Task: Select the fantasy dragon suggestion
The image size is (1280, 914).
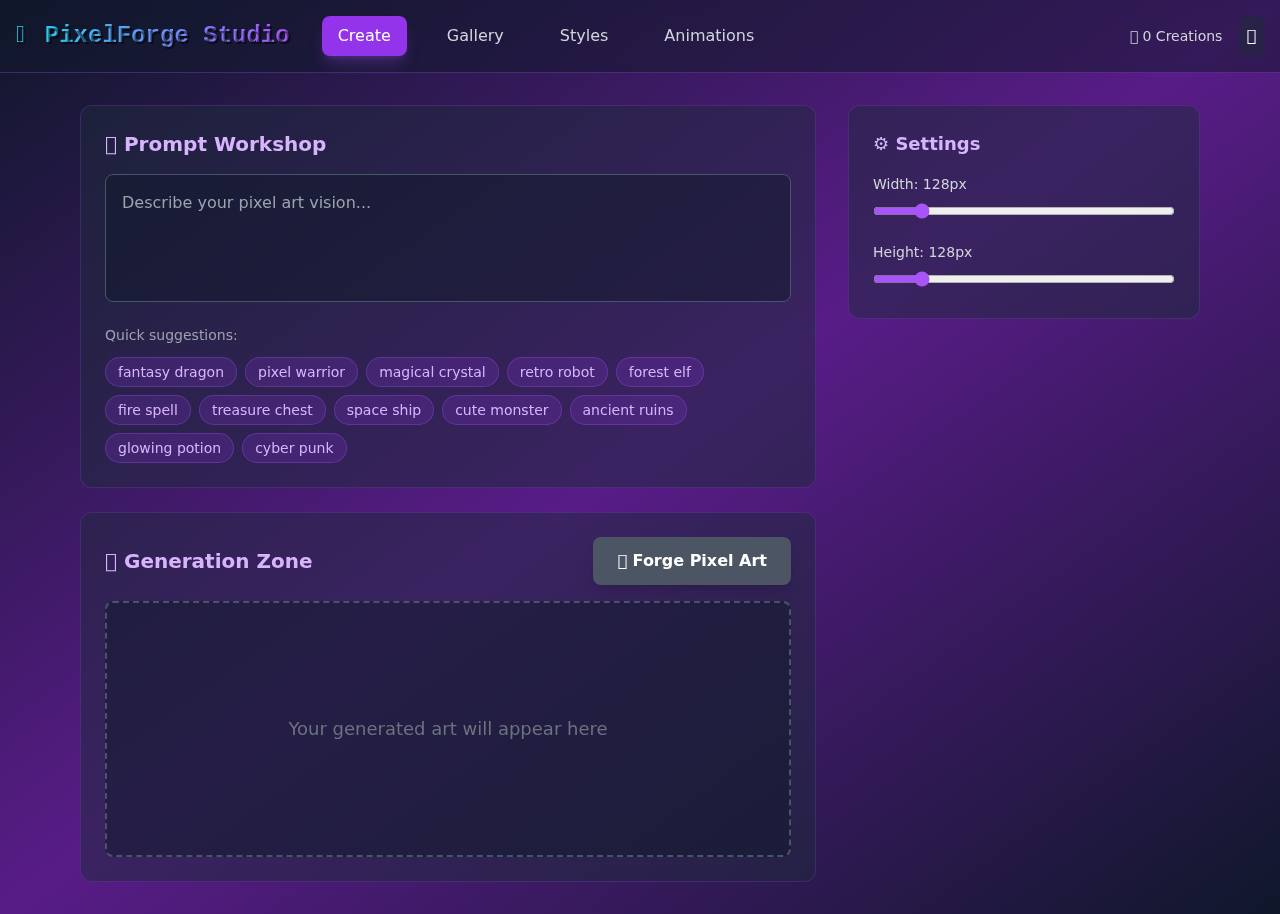Action: pyautogui.click(x=171, y=372)
